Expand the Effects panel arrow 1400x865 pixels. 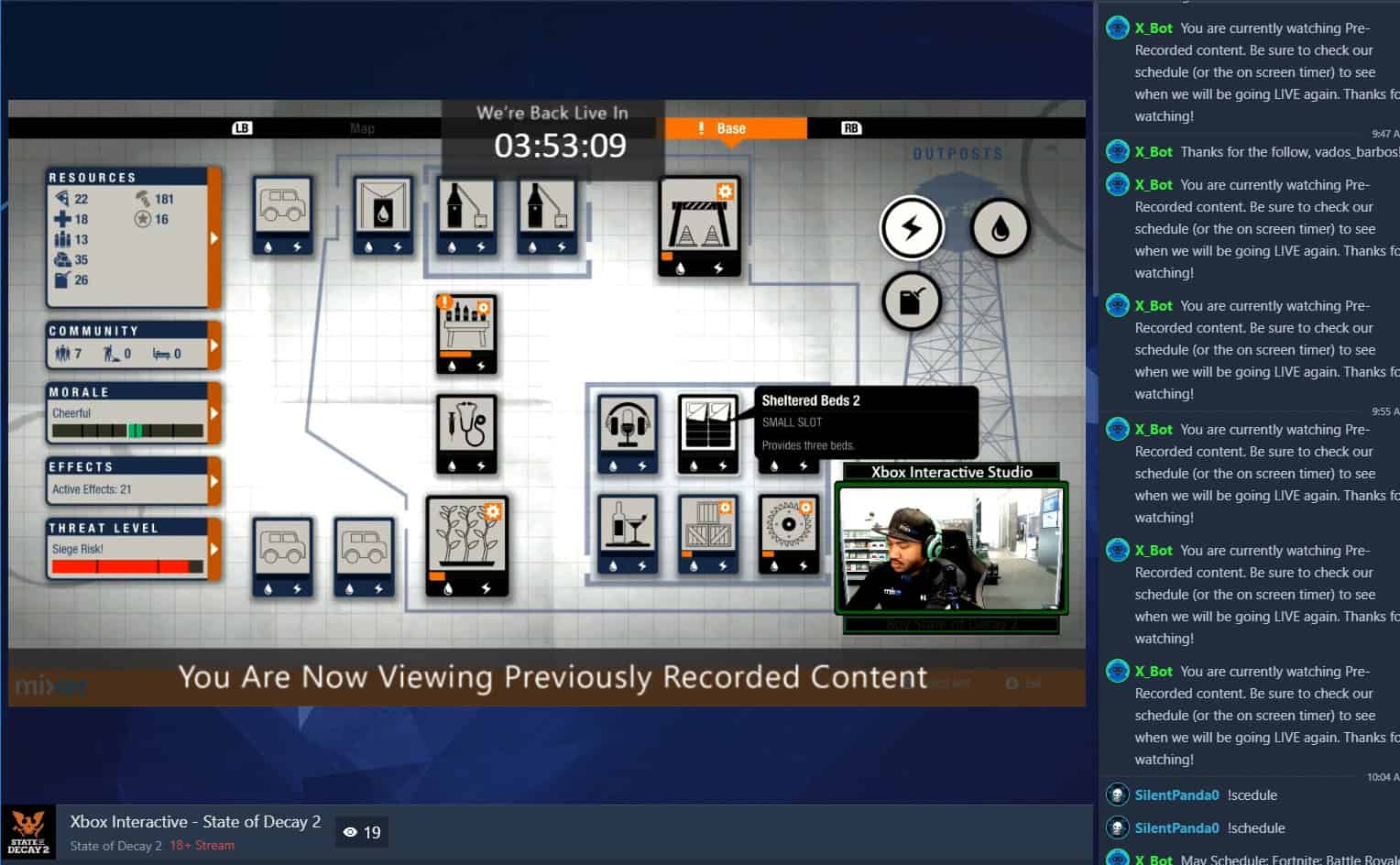(x=214, y=480)
